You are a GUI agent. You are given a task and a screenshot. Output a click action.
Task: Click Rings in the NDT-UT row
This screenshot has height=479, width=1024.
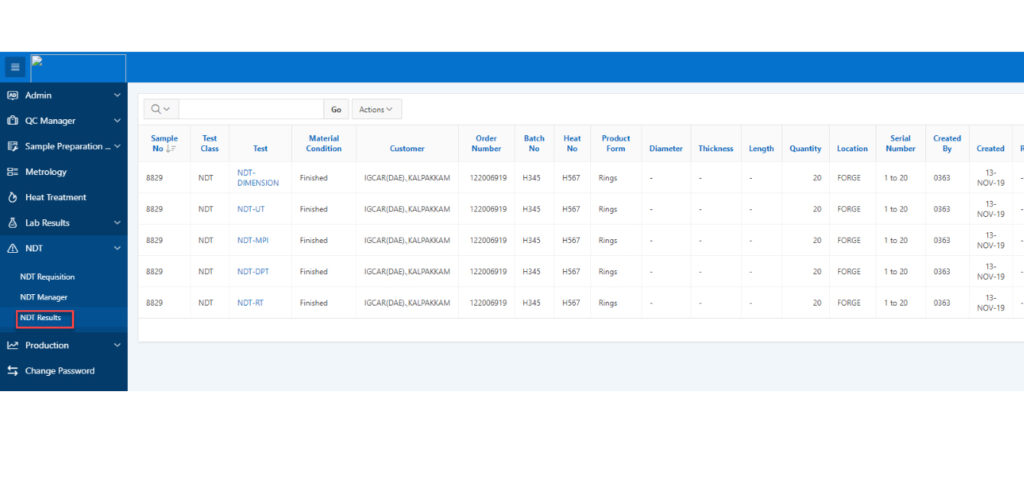point(607,209)
